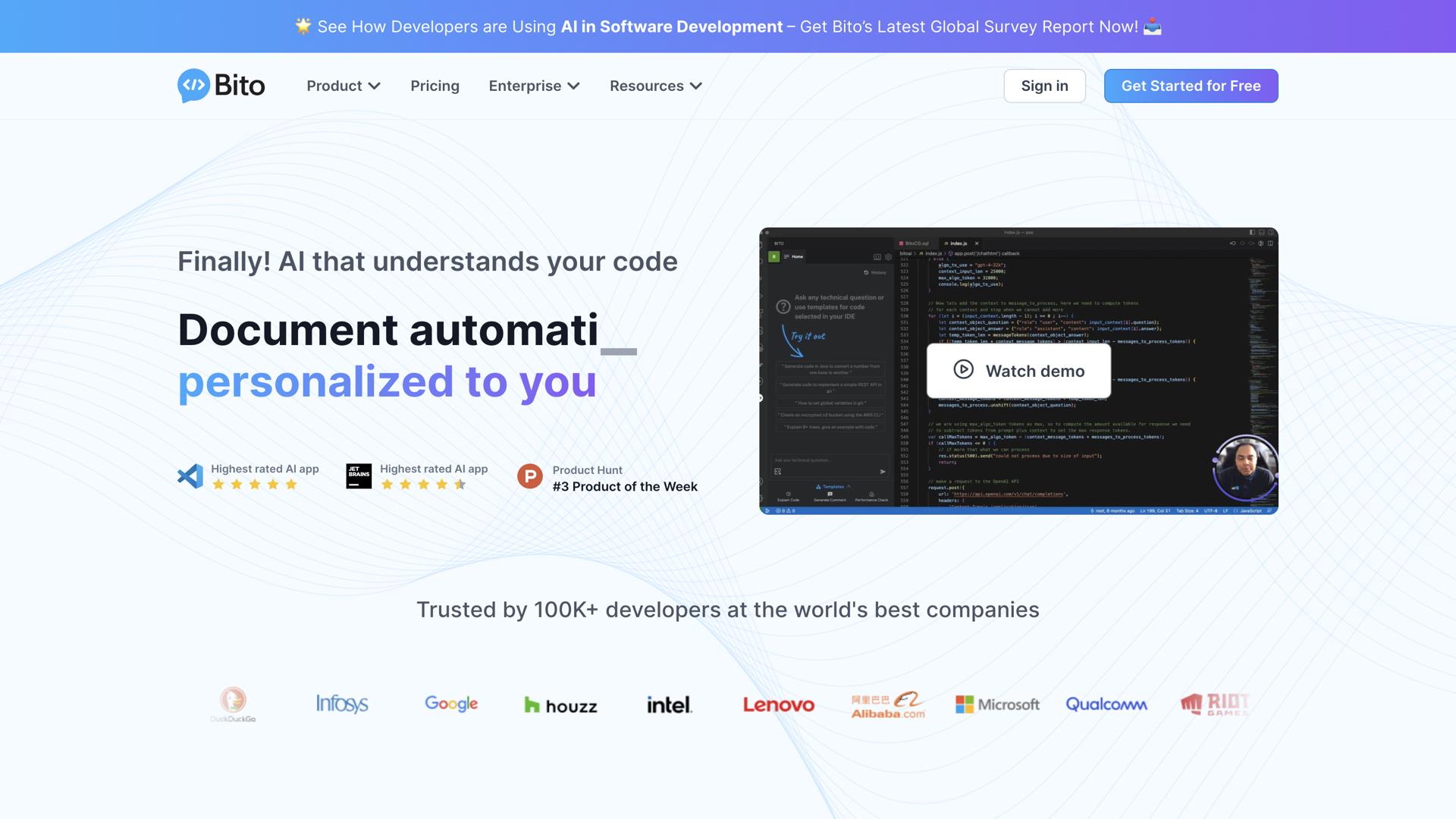Image resolution: width=1456 pixels, height=819 pixels.
Task: Click #3 Product of the Week text
Action: 625,487
